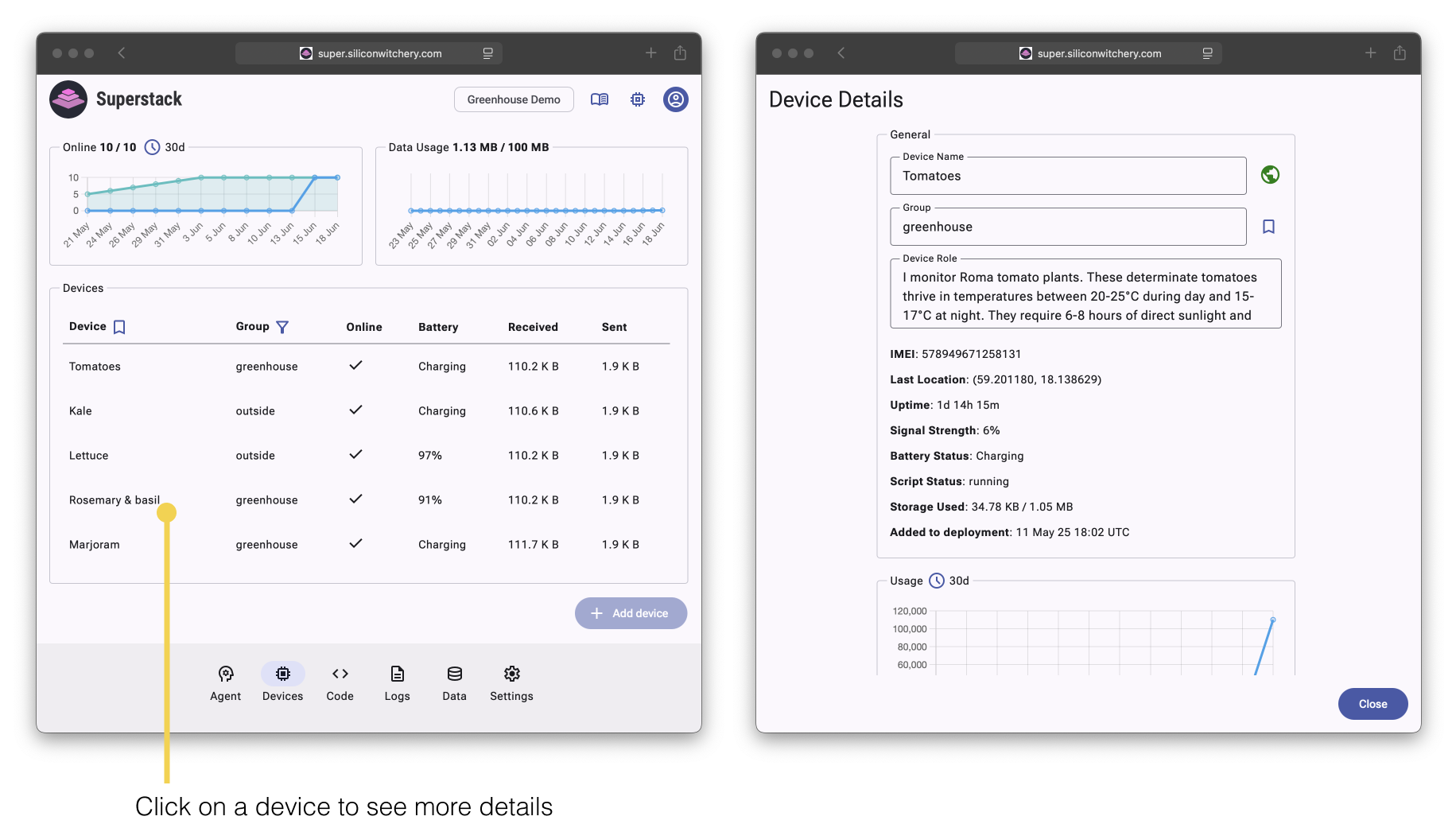
Task: Click the Group input field showing greenhouse
Action: pos(1068,227)
